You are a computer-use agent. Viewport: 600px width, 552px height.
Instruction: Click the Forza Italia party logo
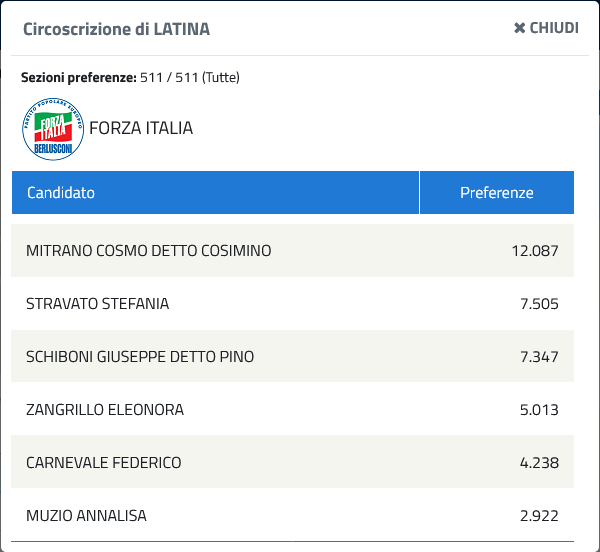pos(53,129)
